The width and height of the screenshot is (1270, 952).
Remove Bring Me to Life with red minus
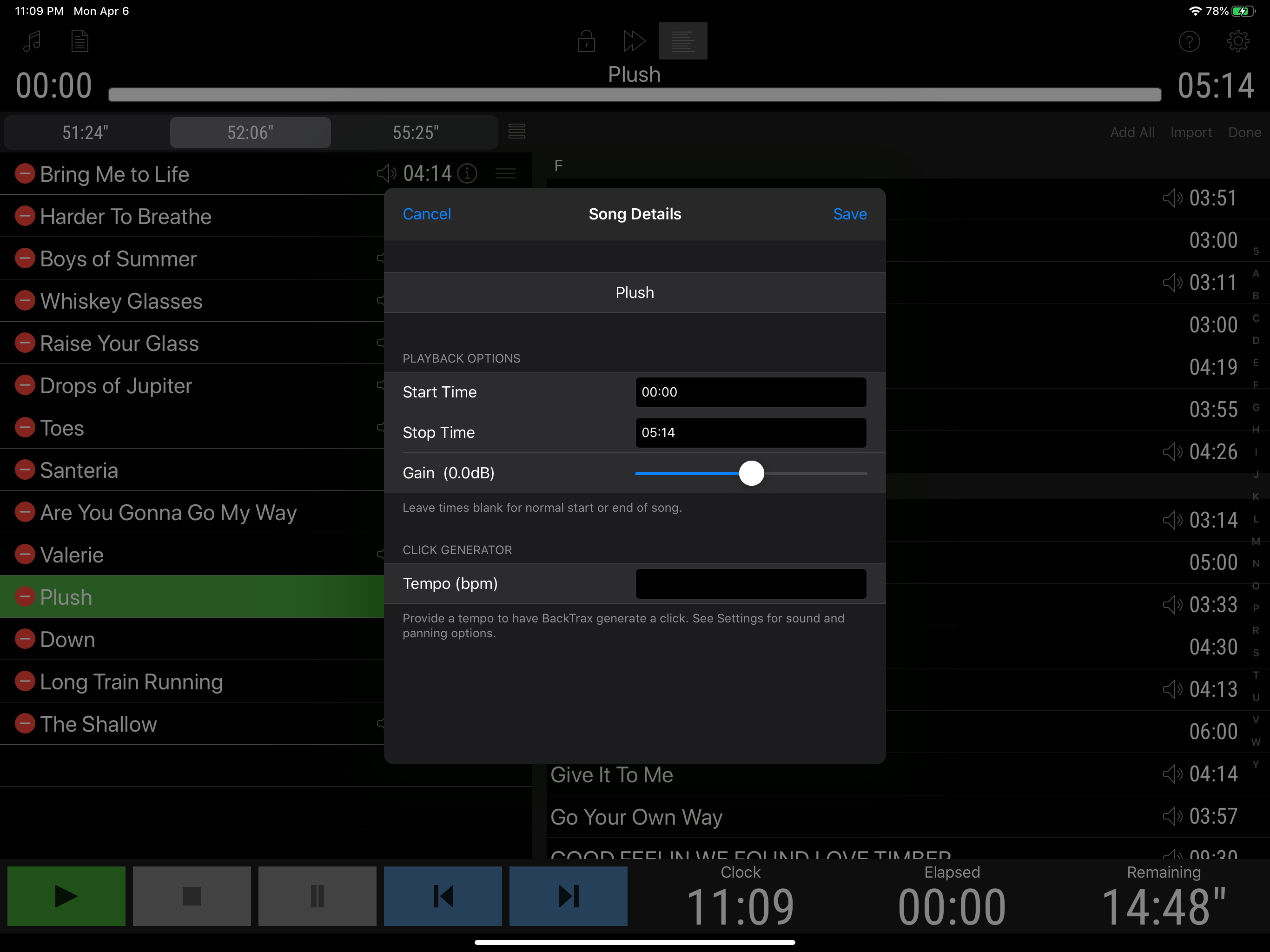coord(25,173)
